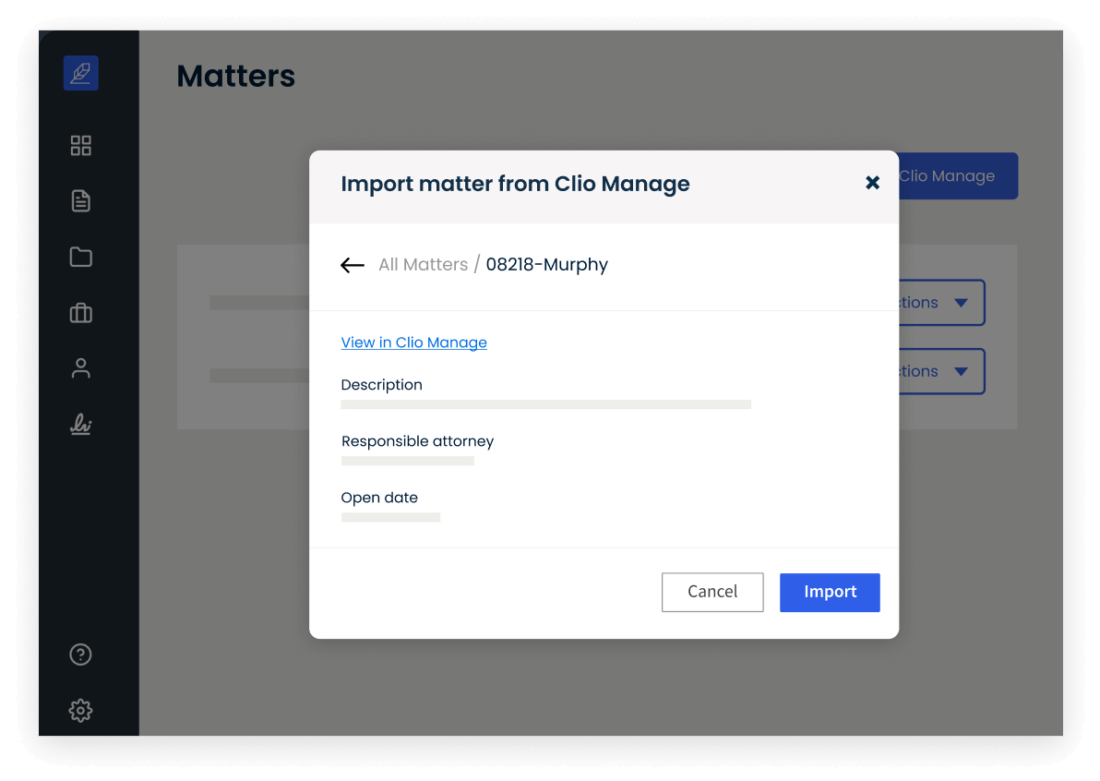1100x781 pixels.
Task: Click the View in Clio Manage link
Action: pos(413,342)
